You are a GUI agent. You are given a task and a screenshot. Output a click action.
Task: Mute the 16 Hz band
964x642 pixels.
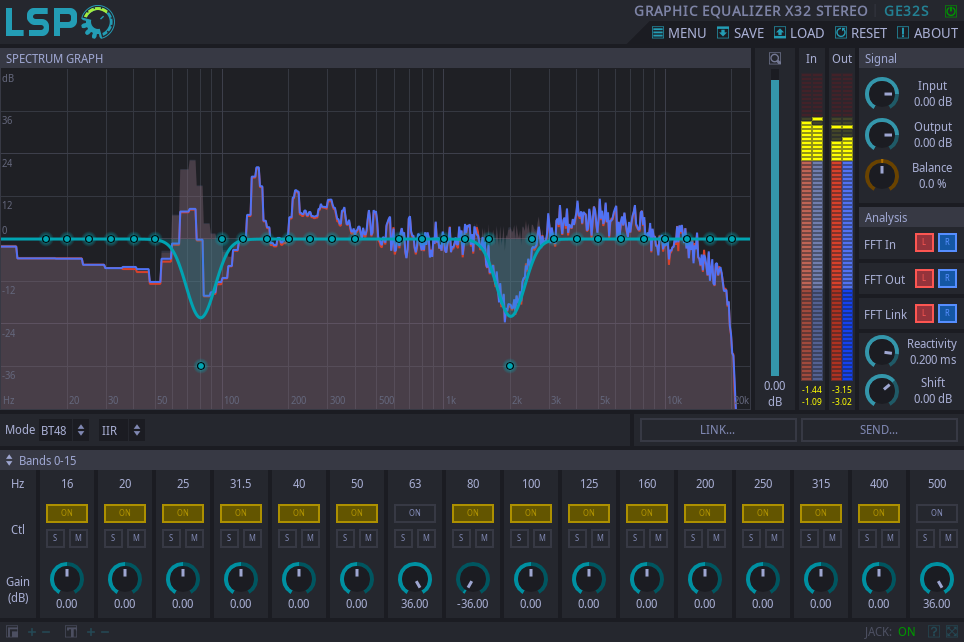[x=78, y=538]
